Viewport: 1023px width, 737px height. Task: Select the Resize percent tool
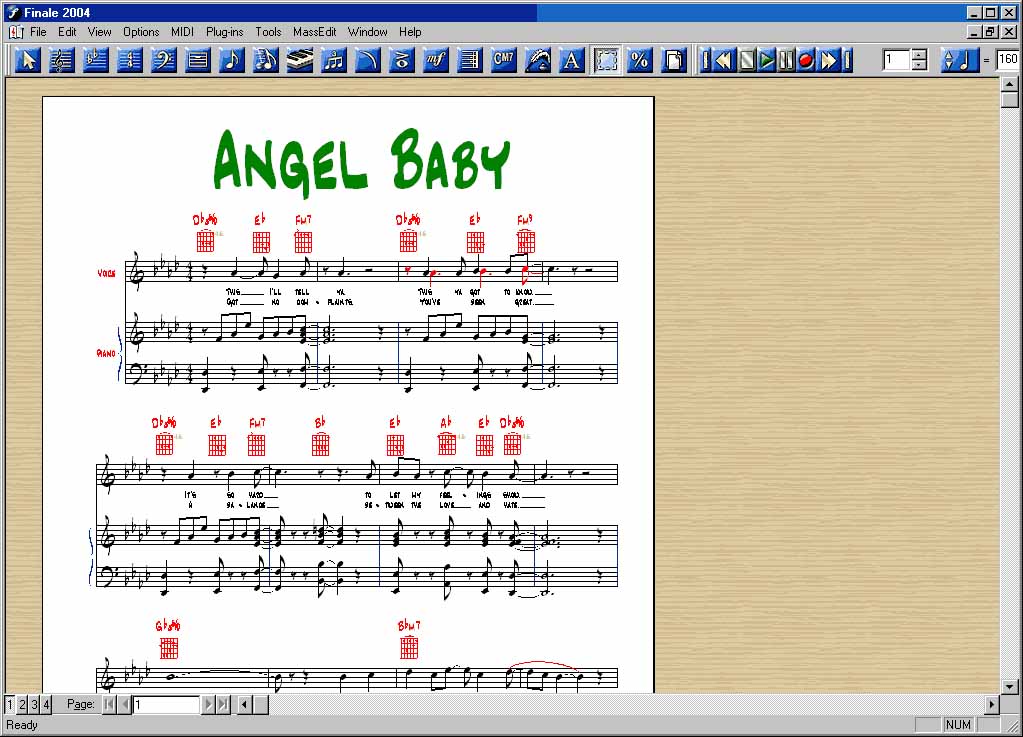tap(640, 60)
